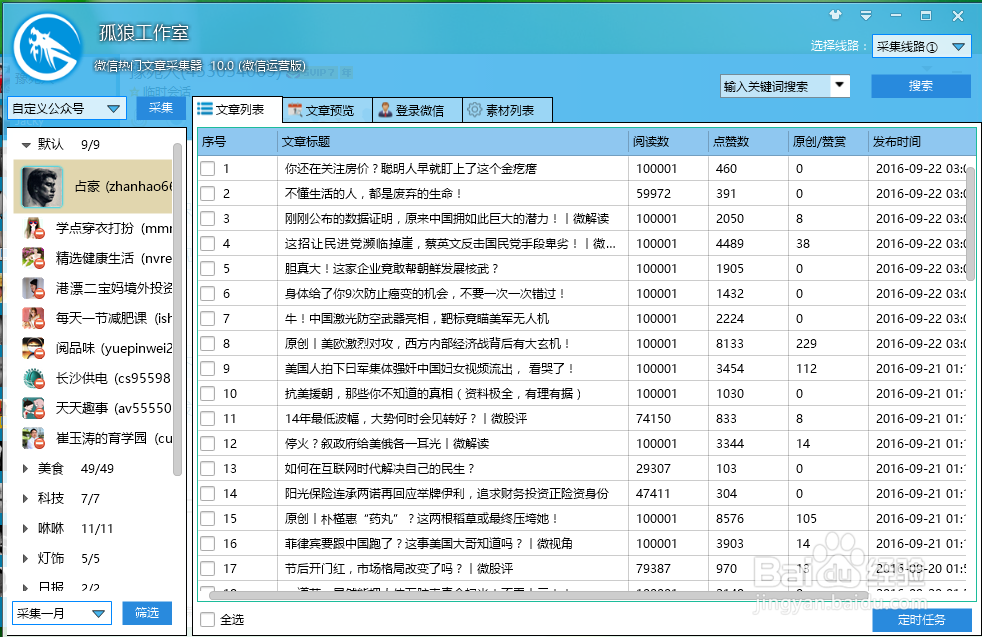Screen dimensions: 982x637
Task: Click avatar icon of 崔玉涛的育学园
Action: click(x=33, y=438)
